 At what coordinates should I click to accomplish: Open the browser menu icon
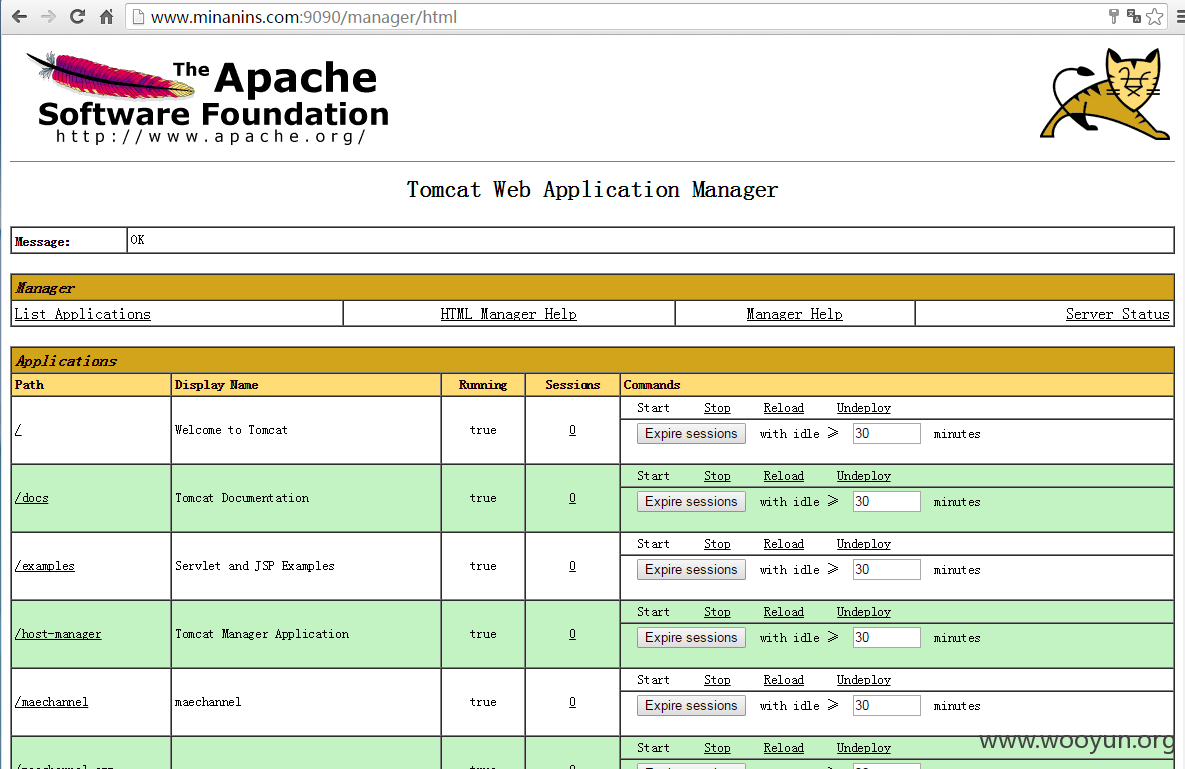coord(1180,17)
